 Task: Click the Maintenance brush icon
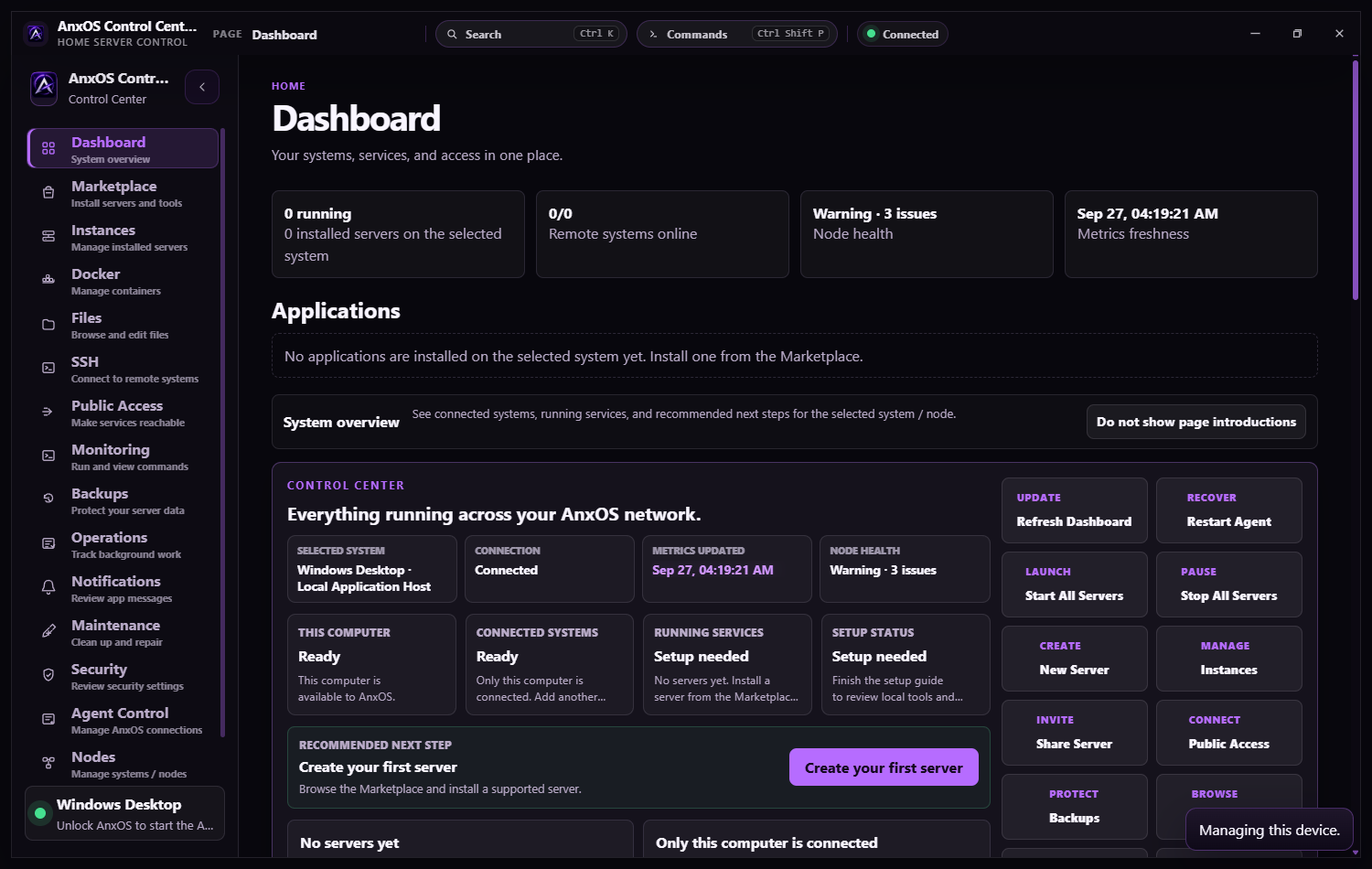[48, 631]
